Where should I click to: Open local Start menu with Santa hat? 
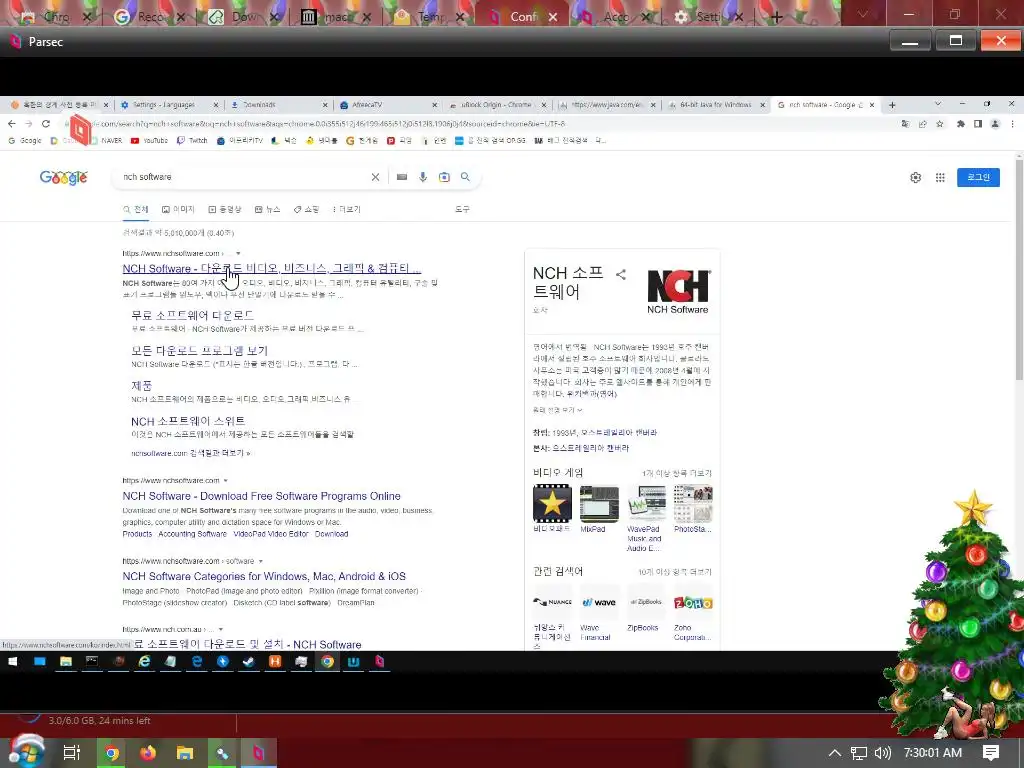click(26, 752)
